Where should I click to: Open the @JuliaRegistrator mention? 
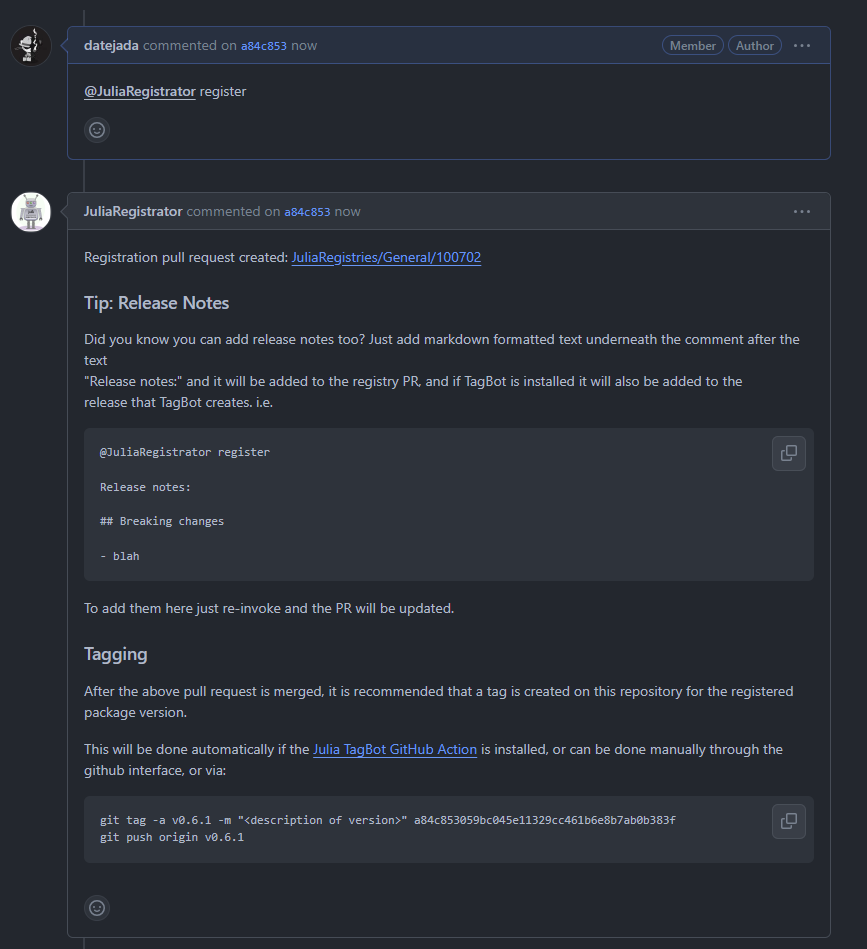[x=139, y=91]
